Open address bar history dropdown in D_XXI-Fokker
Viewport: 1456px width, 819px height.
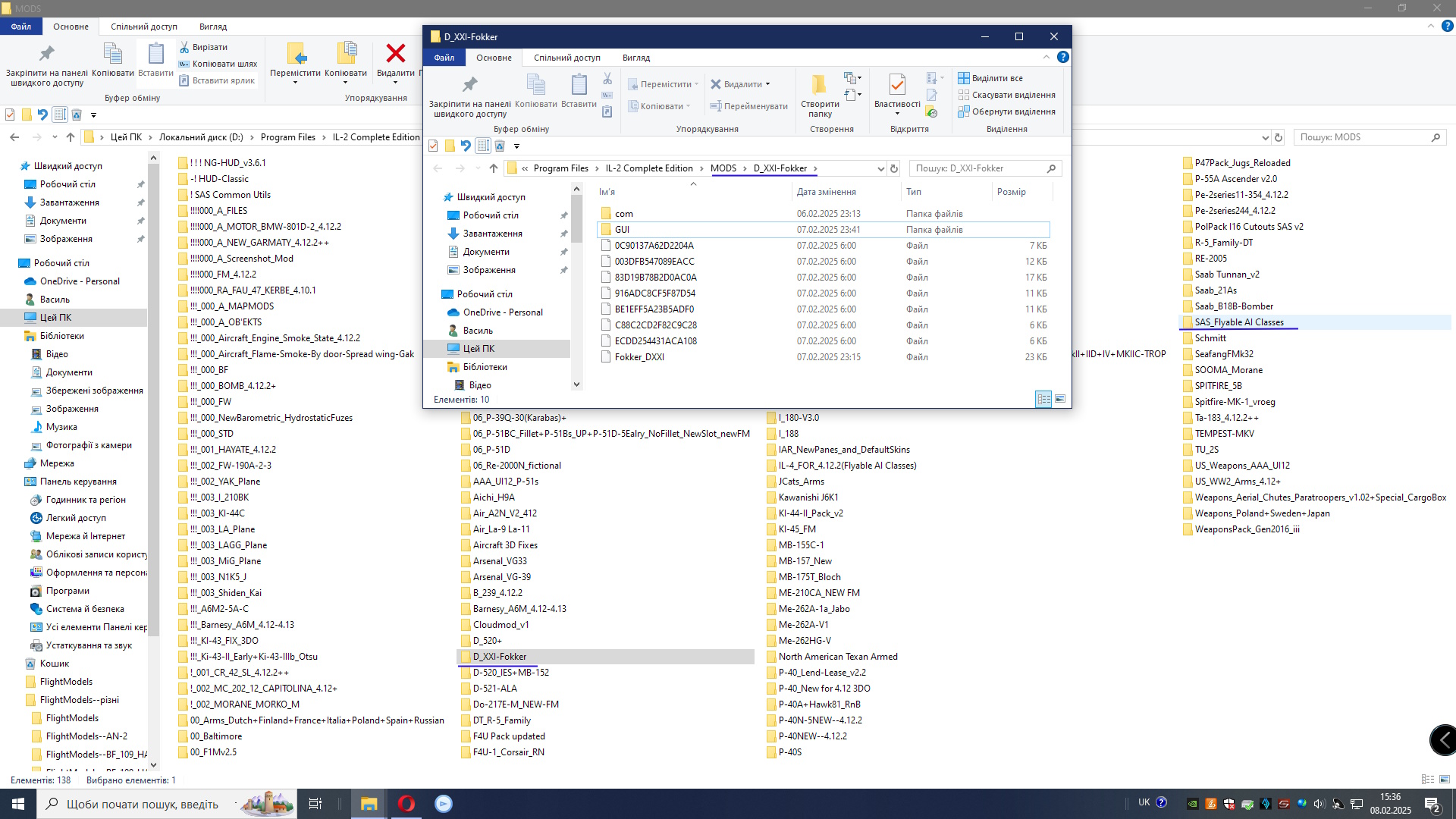(880, 168)
